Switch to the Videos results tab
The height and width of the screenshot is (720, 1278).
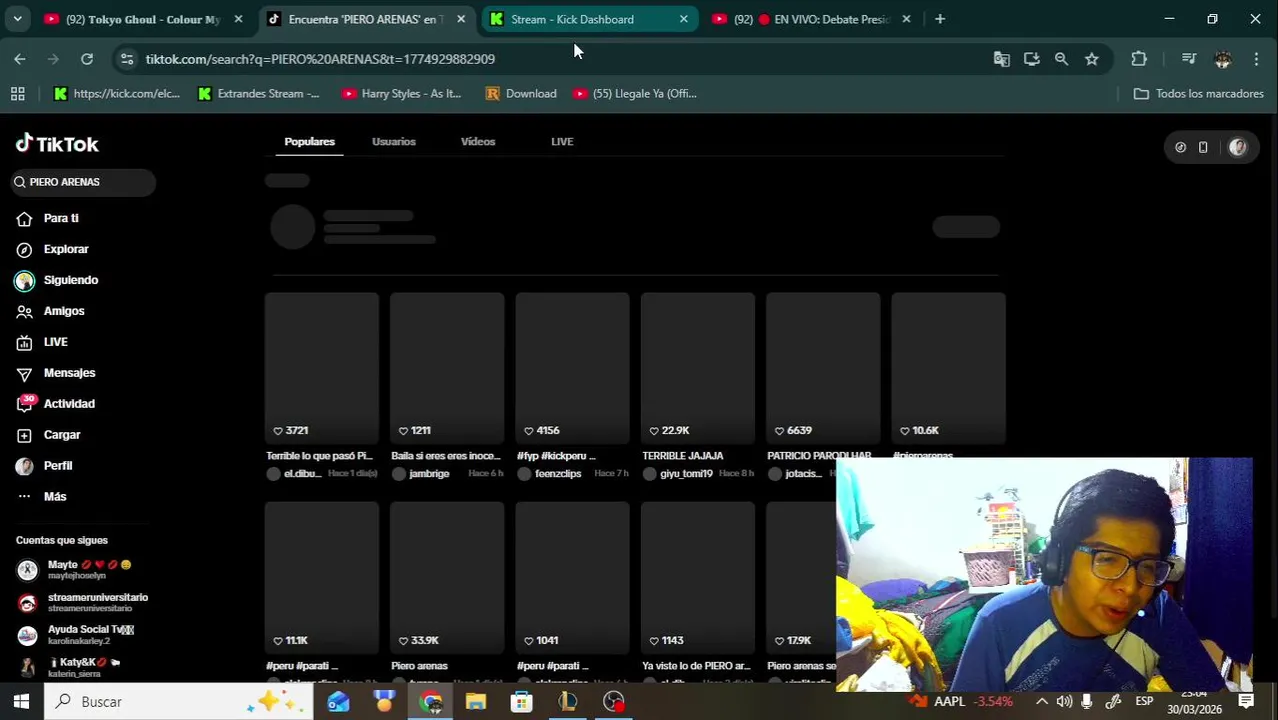478,141
